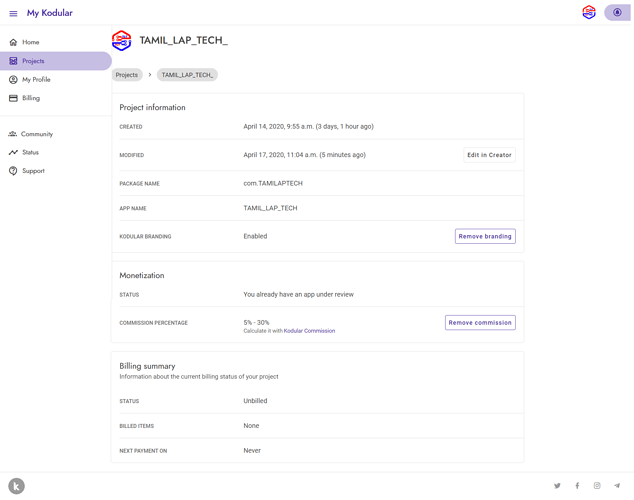Image resolution: width=634 pixels, height=500 pixels.
Task: Click the Projects breadcrumb chip
Action: 127,75
